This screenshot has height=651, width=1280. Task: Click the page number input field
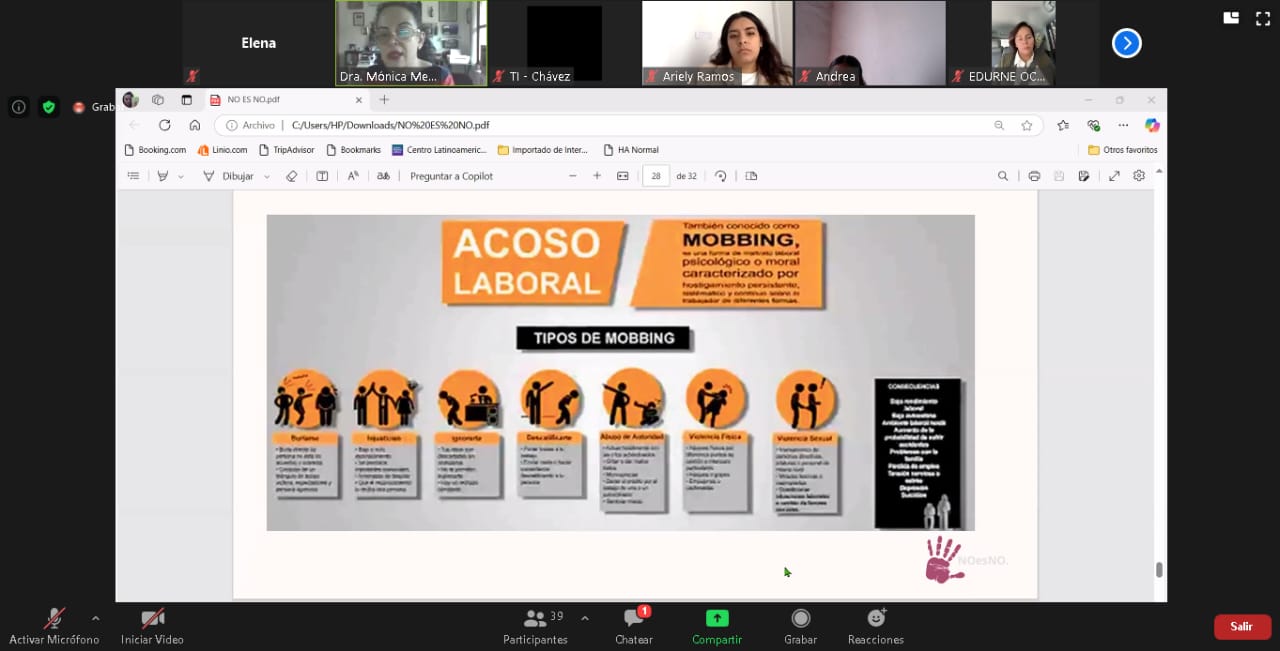(656, 176)
